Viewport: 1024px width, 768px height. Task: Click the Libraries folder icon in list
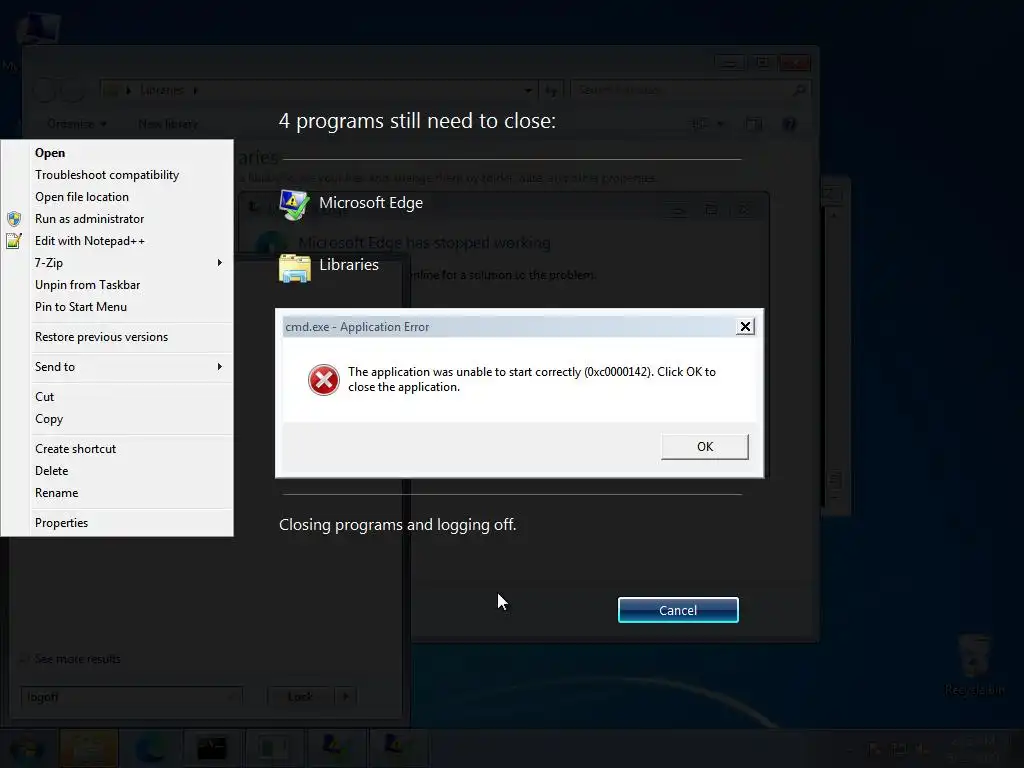pyautogui.click(x=295, y=268)
